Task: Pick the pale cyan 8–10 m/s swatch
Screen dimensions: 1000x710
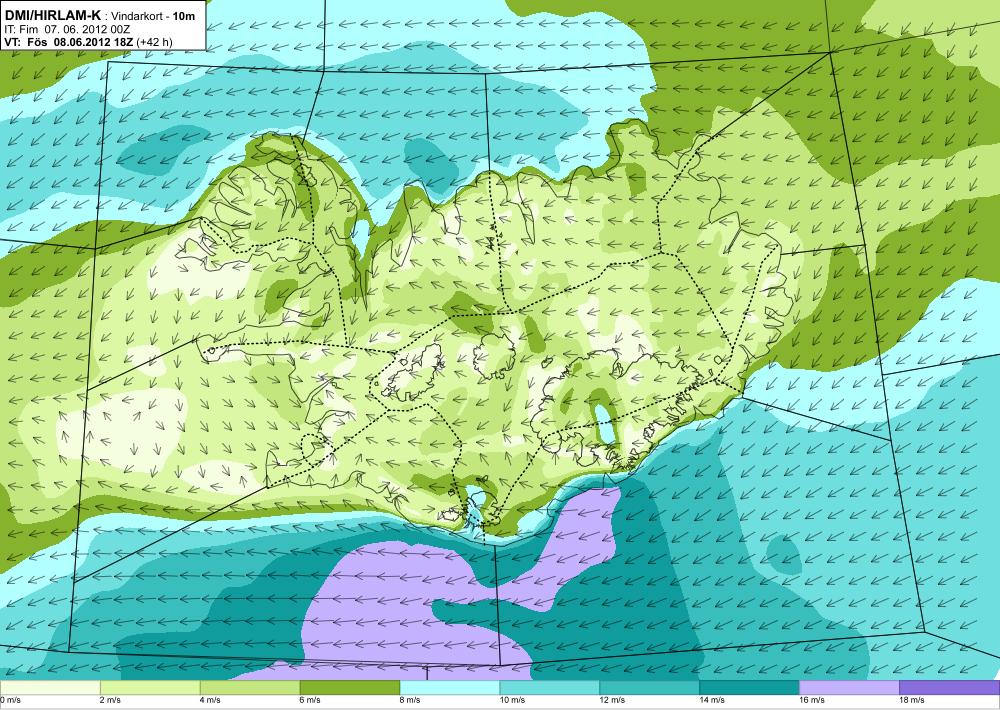Action: click(450, 688)
